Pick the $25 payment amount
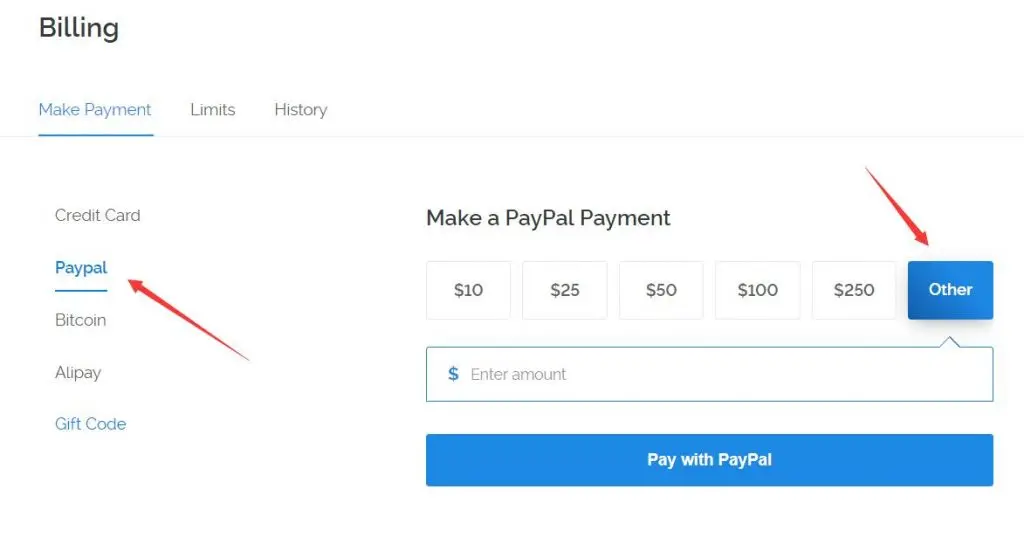This screenshot has height=544, width=1024. coord(565,290)
